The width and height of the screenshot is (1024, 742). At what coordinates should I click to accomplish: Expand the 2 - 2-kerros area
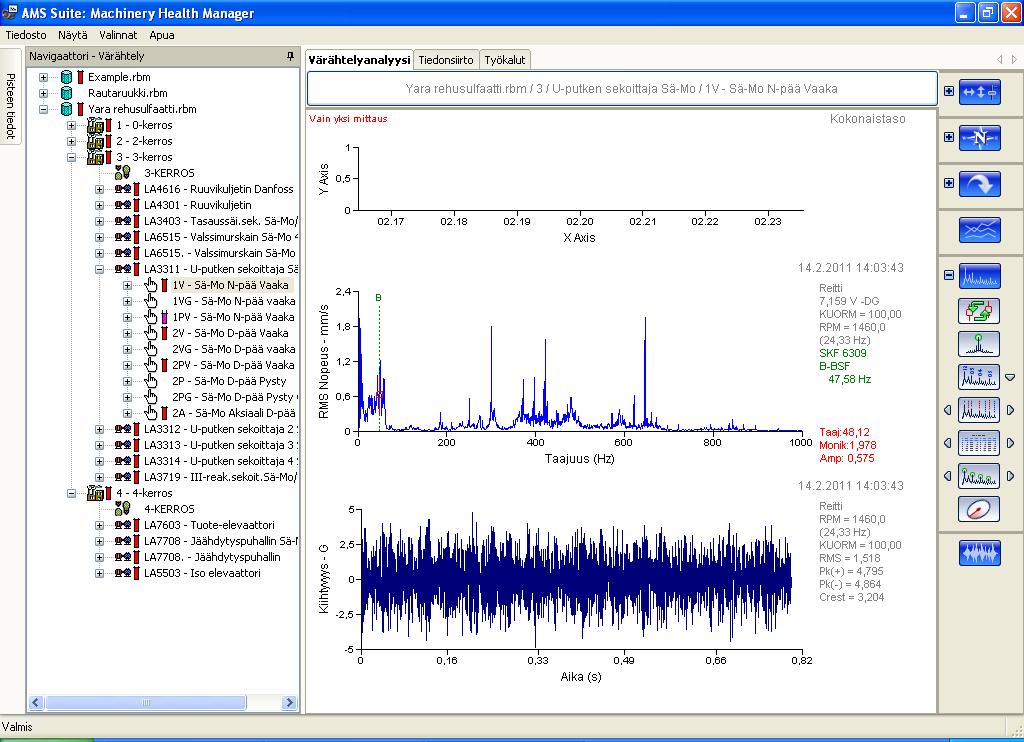pyautogui.click(x=71, y=141)
